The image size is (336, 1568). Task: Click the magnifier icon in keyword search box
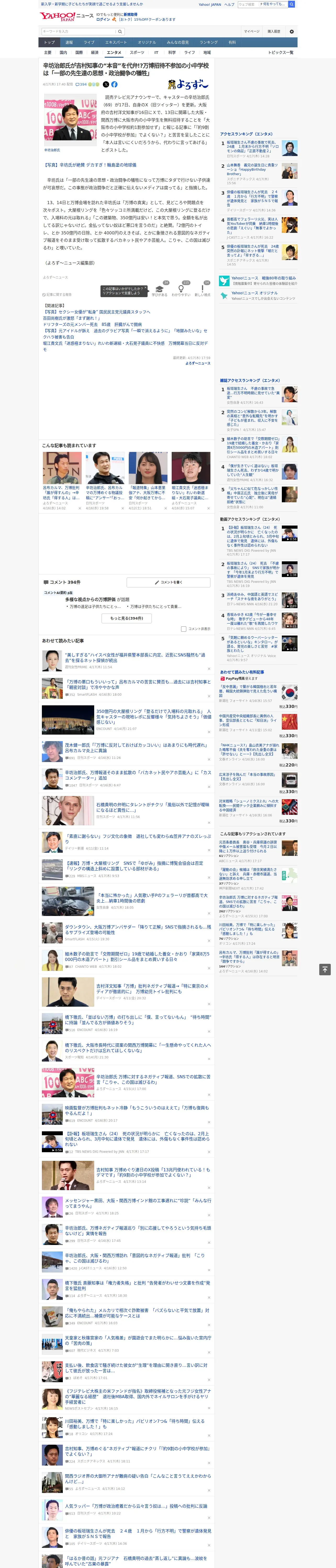(120, 31)
